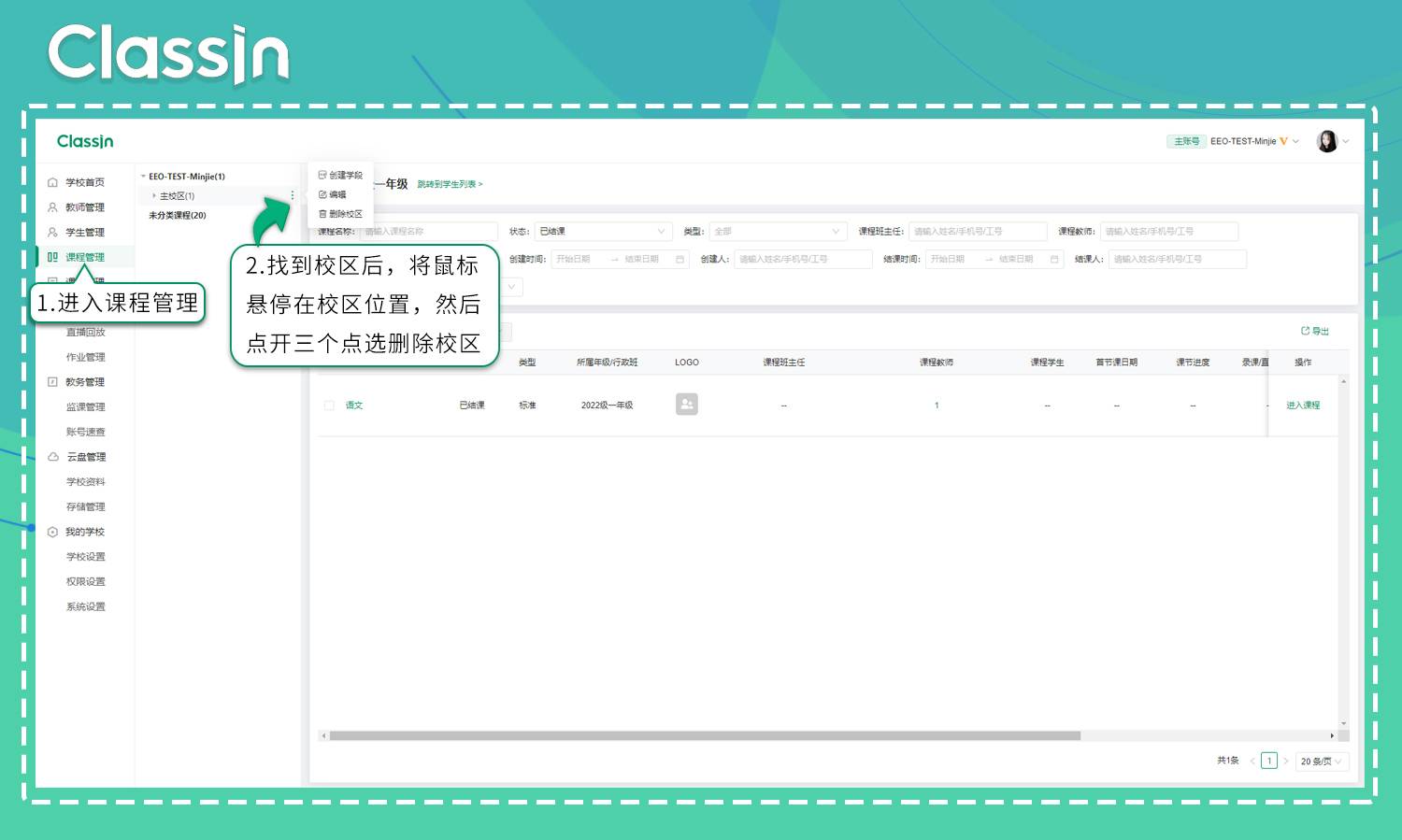Click the 课程名称 input field
The image size is (1402, 840).
[x=428, y=231]
